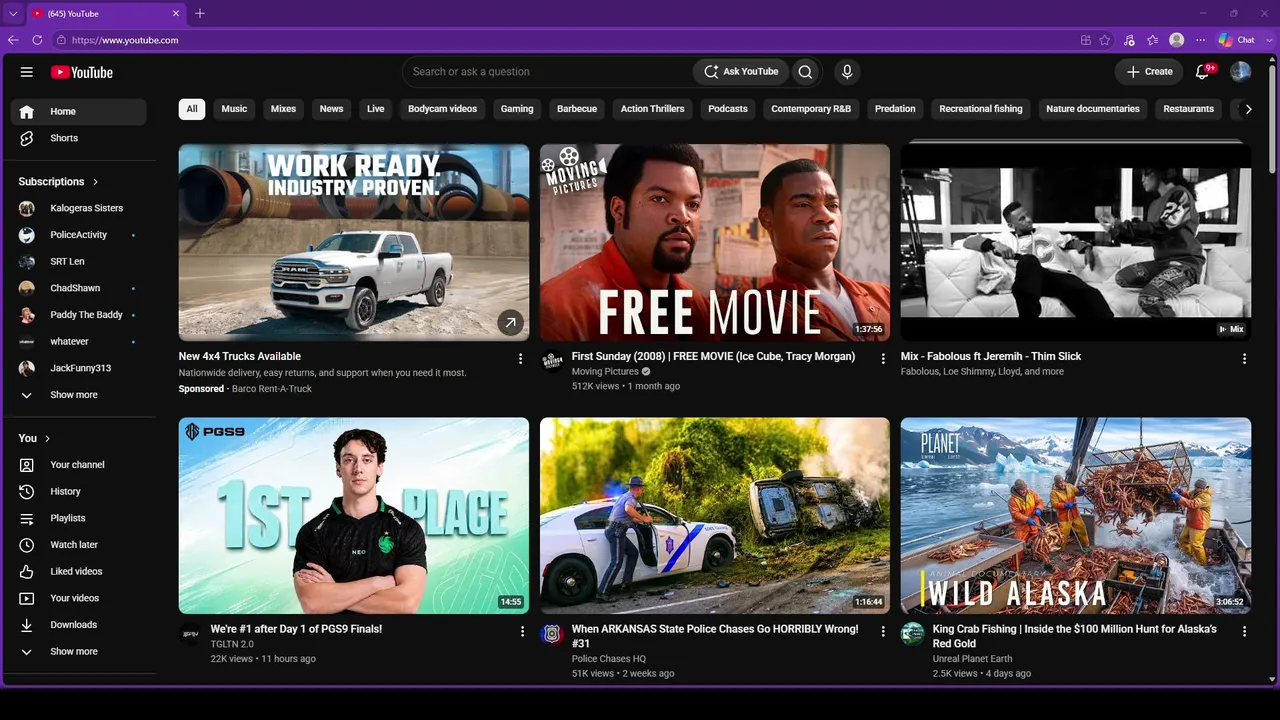
Task: Open Playlists in the sidebar
Action: (79, 518)
